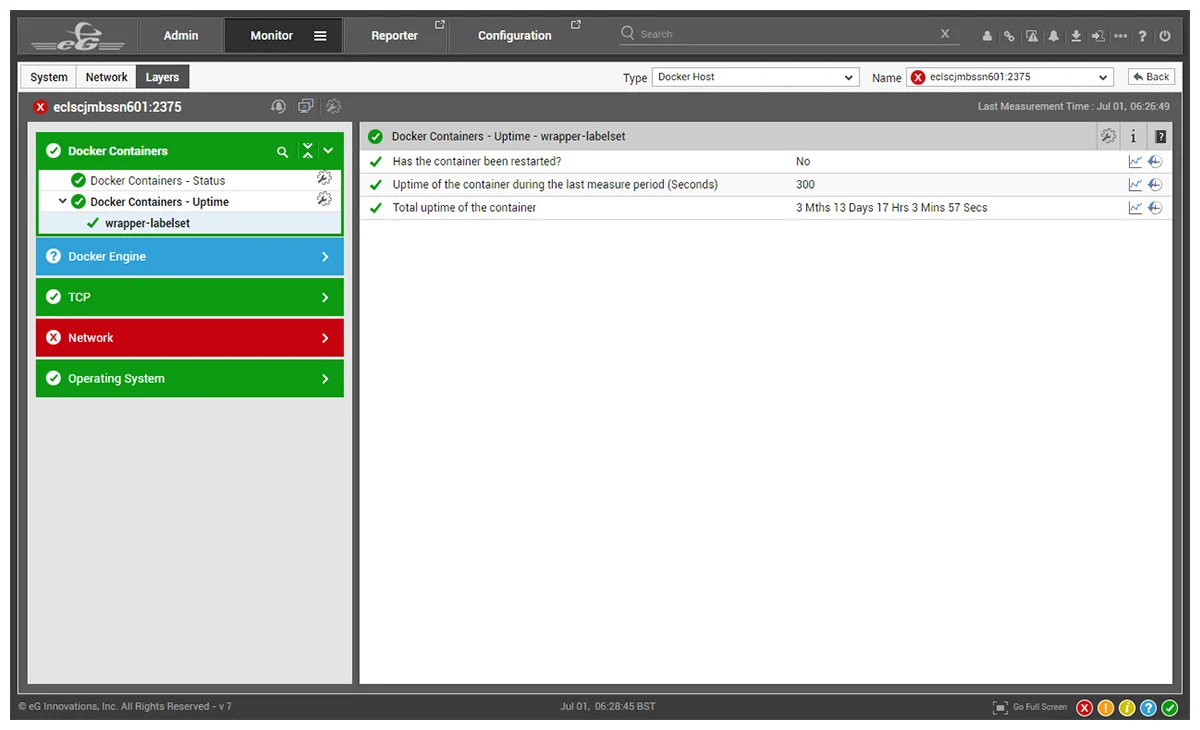Click the green normal status icon in footer
1200x730 pixels.
[x=1169, y=708]
